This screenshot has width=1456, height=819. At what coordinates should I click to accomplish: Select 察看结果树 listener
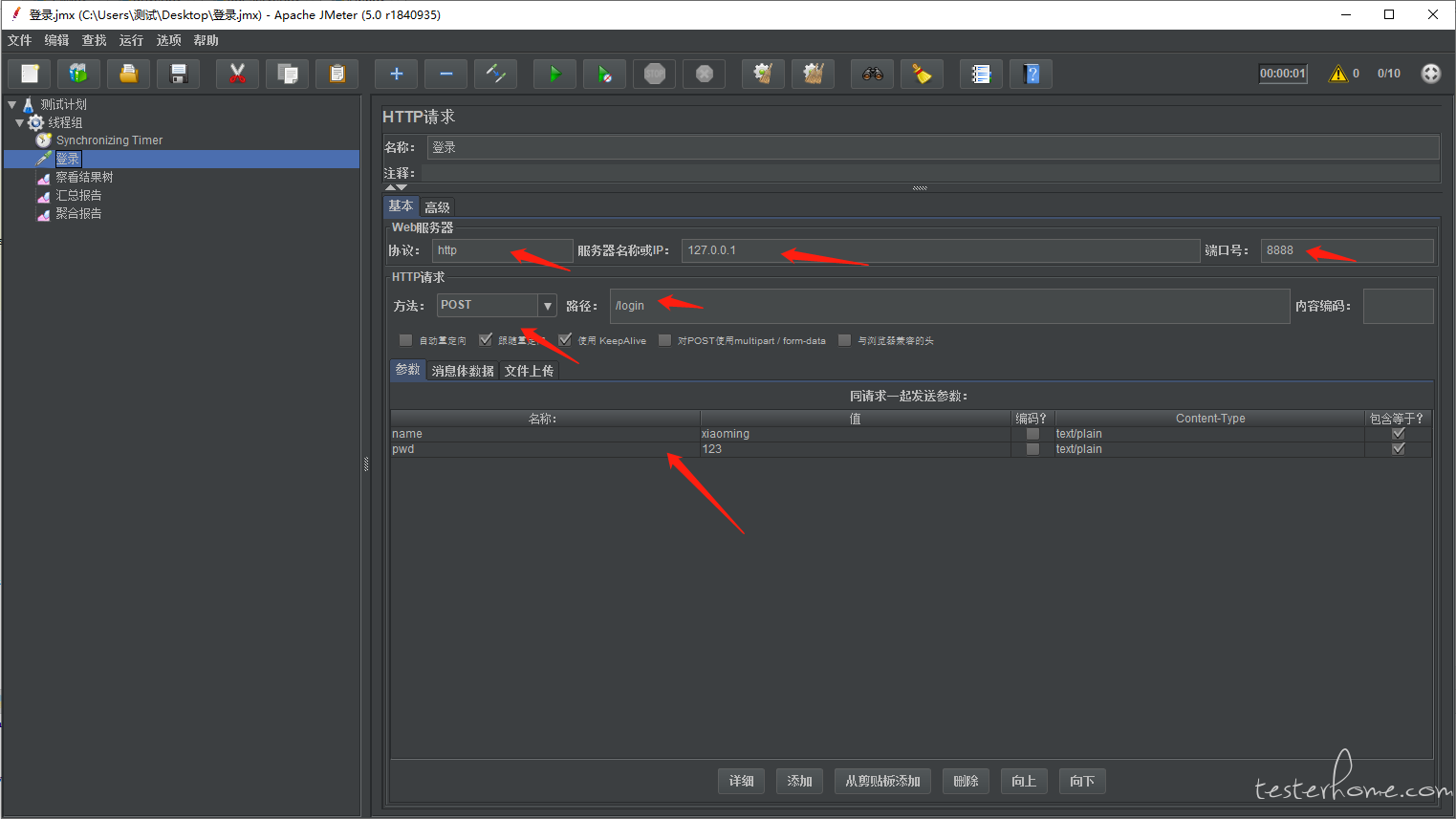point(84,177)
